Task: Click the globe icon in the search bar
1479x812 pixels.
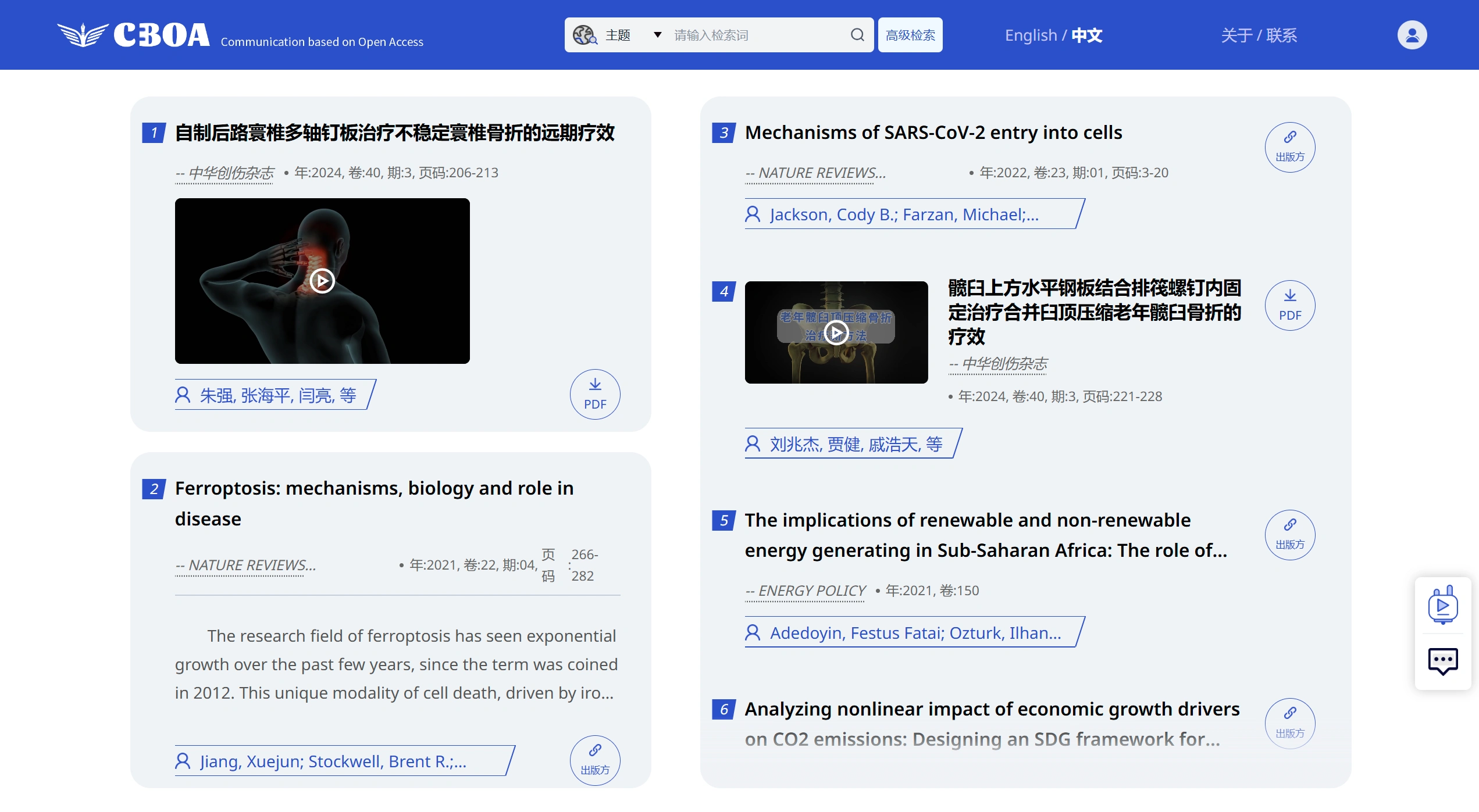Action: tap(585, 35)
